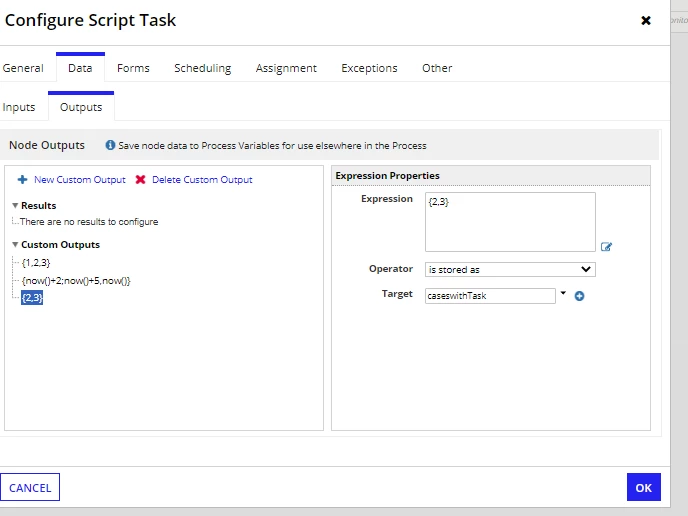Click the Expression Properties heading

[x=387, y=176]
